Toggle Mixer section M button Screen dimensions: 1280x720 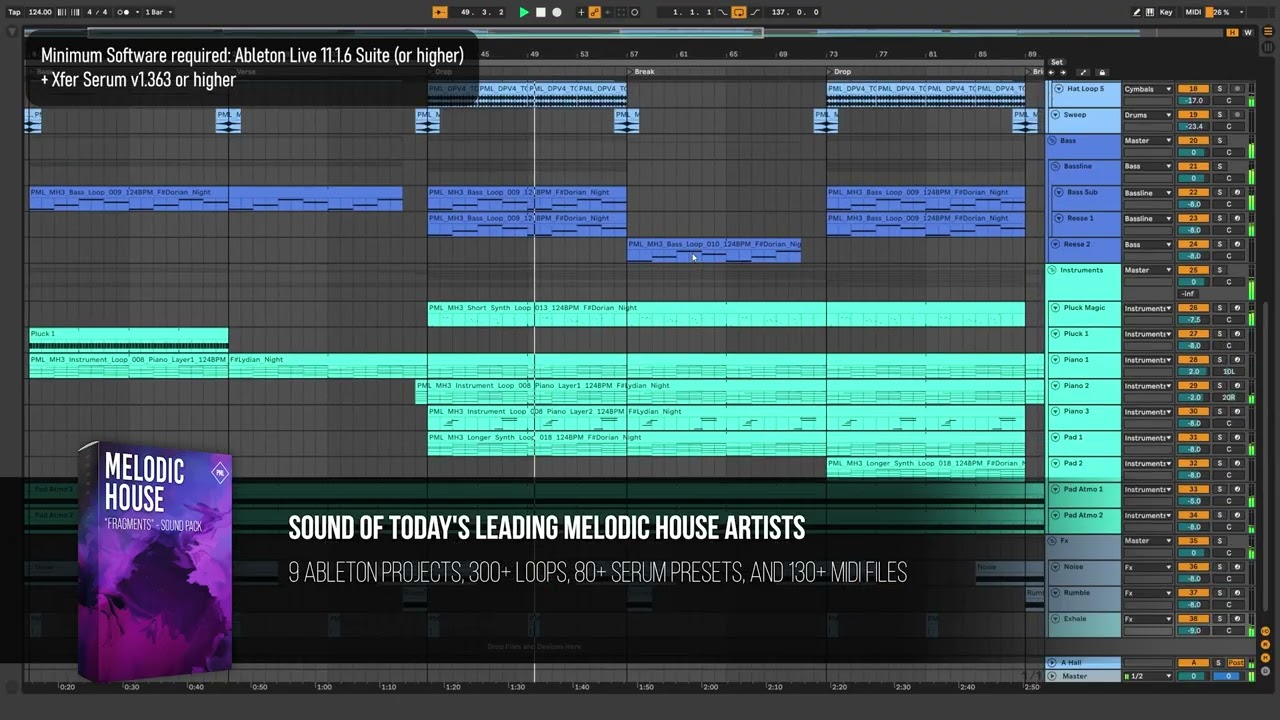pyautogui.click(x=1265, y=658)
